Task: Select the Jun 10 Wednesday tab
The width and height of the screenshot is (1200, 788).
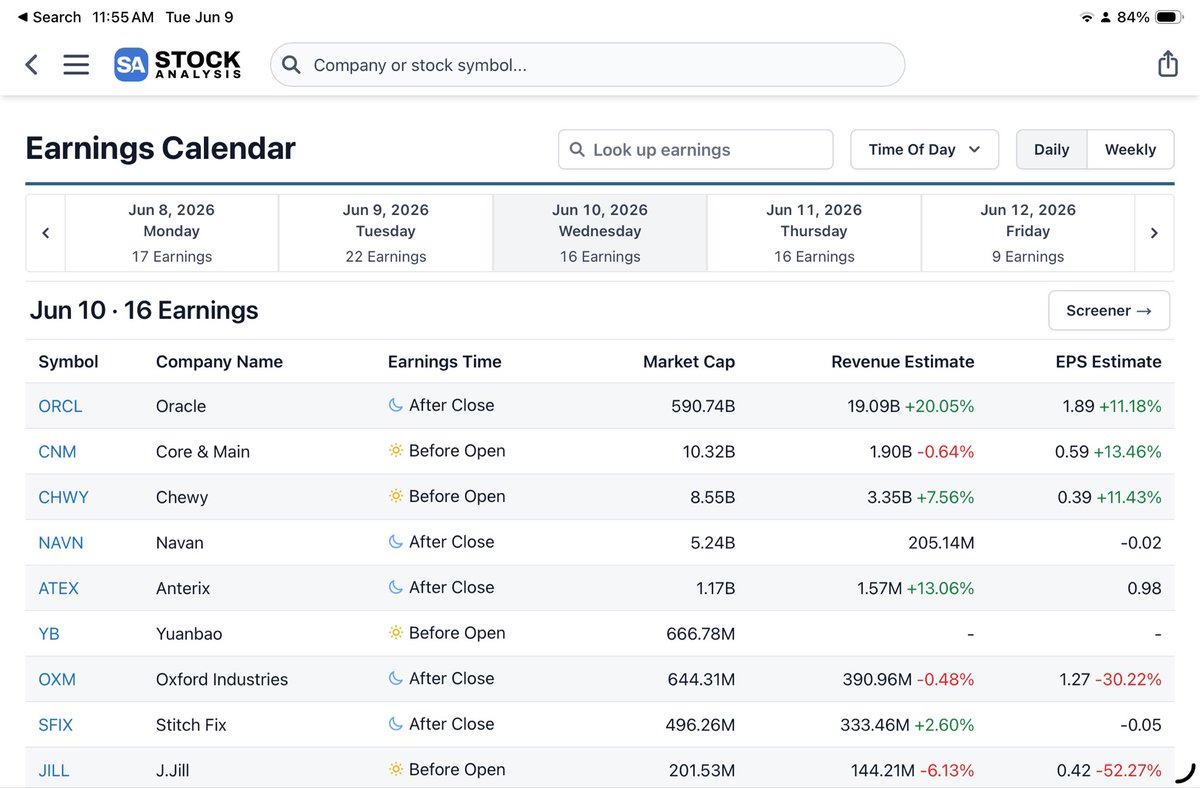Action: (600, 233)
